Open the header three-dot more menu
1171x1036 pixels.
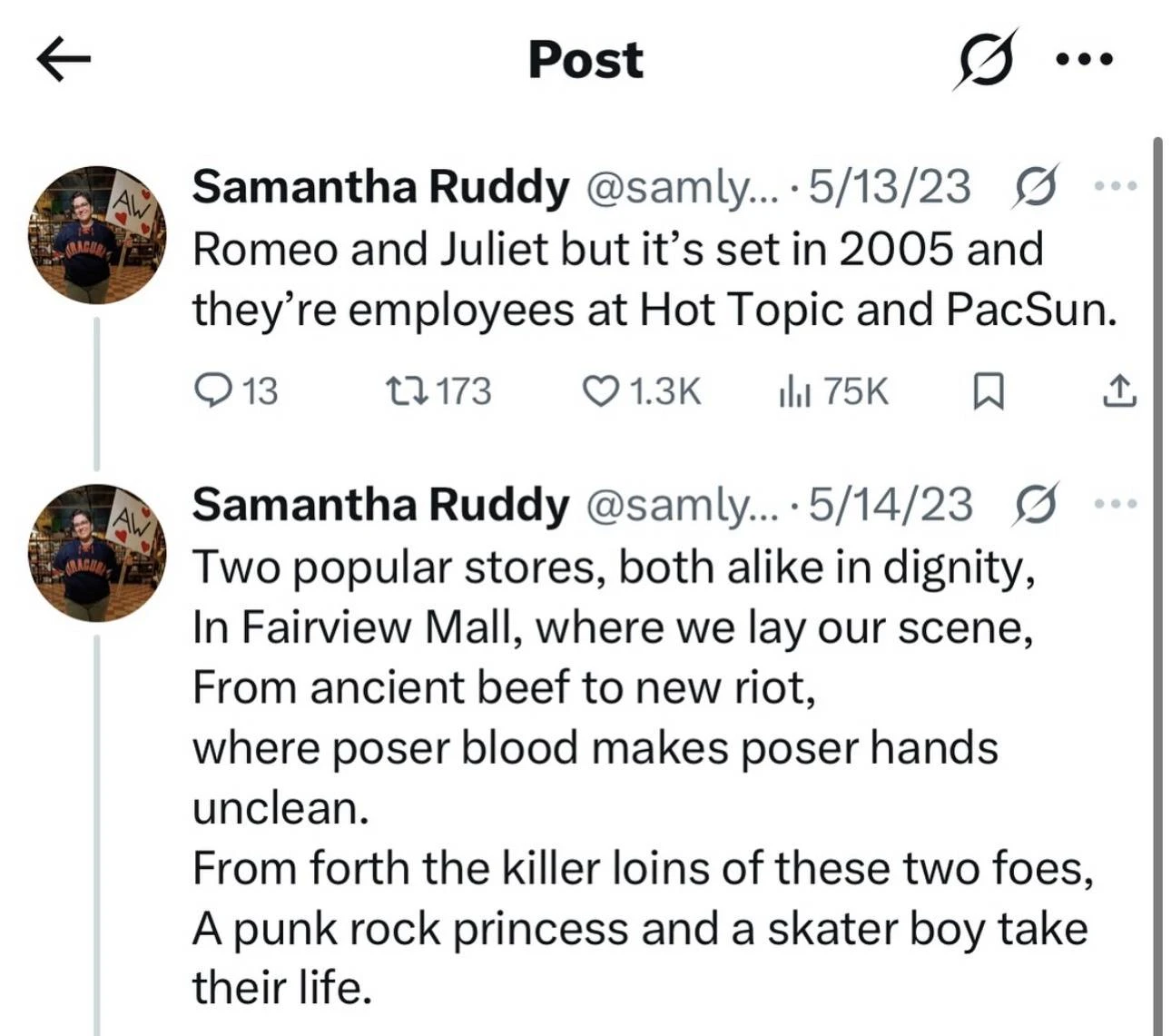(x=1085, y=60)
